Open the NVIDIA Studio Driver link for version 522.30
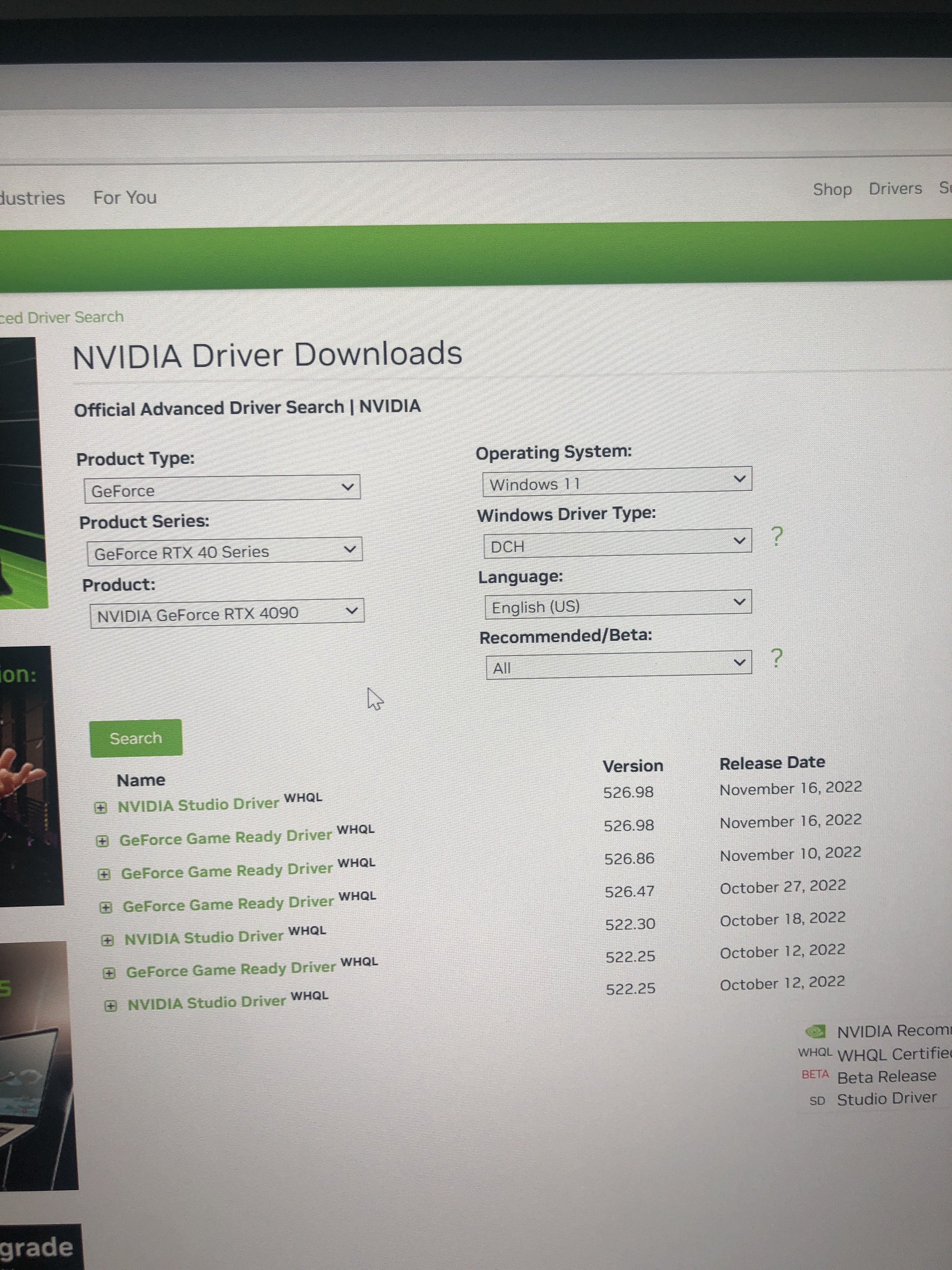The width and height of the screenshot is (952, 1270). click(204, 938)
